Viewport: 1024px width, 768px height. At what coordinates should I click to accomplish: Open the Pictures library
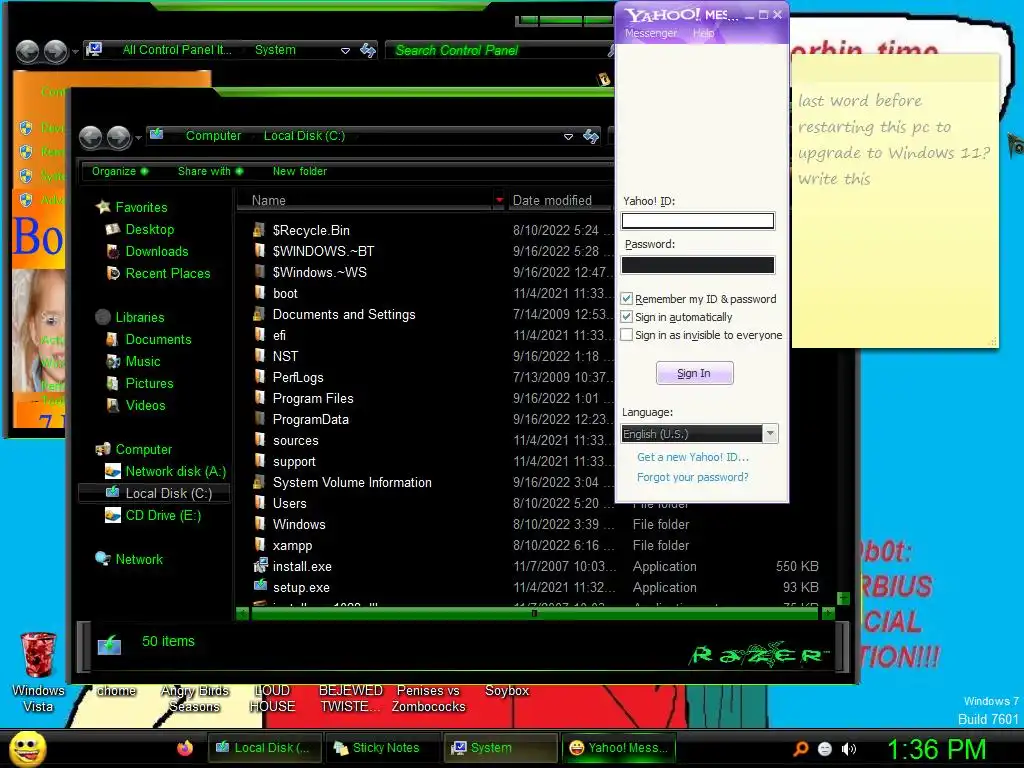coord(149,383)
